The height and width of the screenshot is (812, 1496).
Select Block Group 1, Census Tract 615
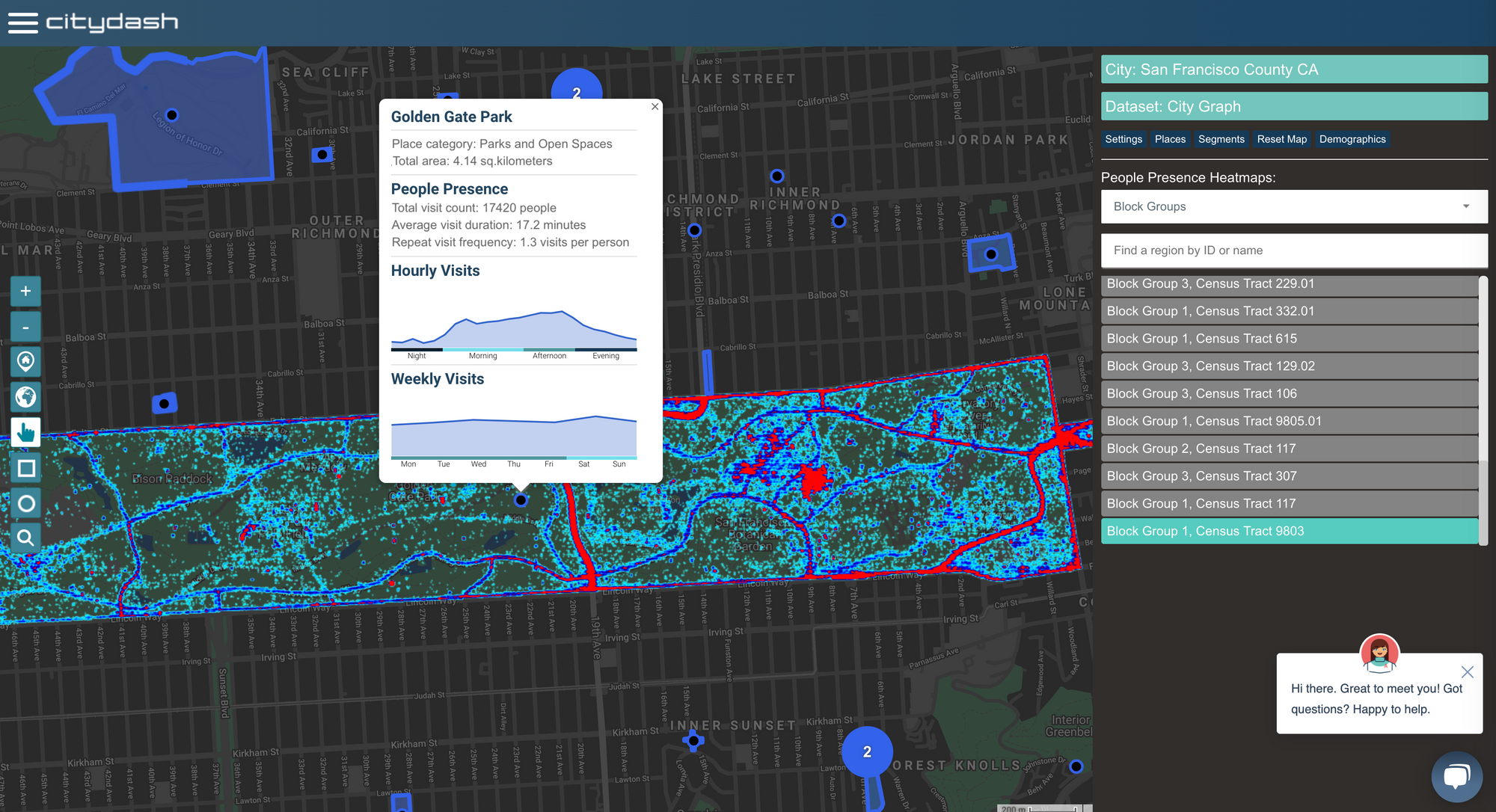coord(1290,339)
